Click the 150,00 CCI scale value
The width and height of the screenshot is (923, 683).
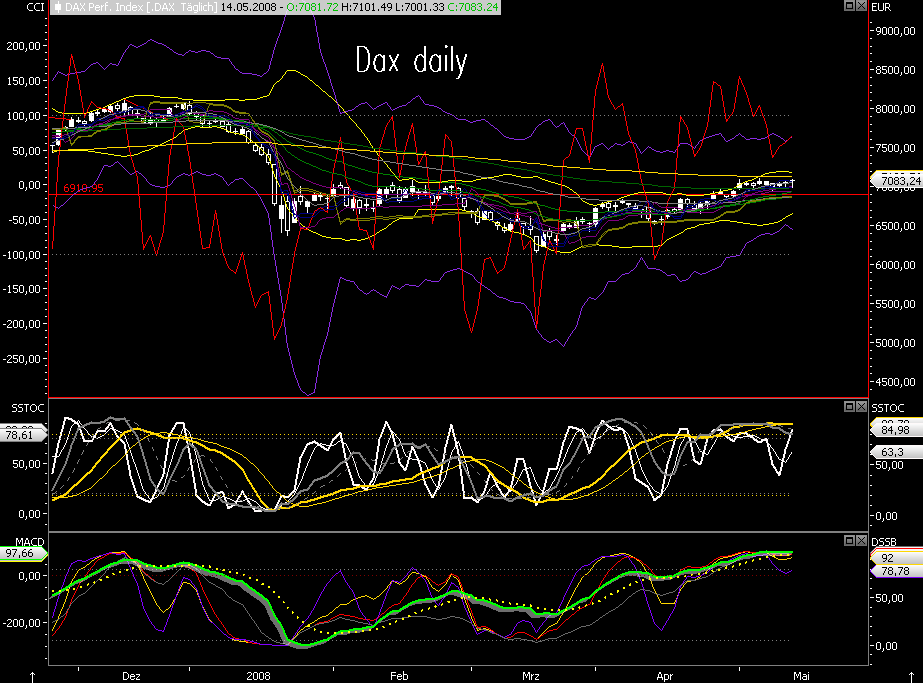pos(24,81)
